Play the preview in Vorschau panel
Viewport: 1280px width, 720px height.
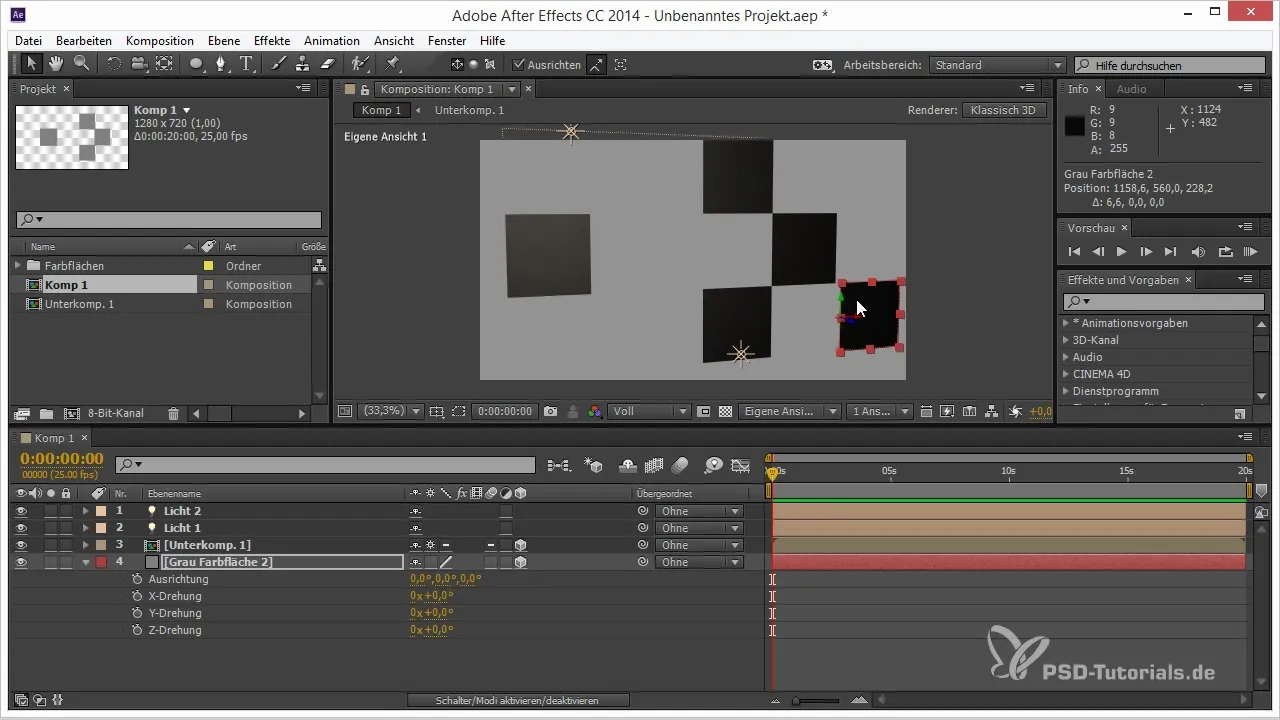click(x=1122, y=251)
